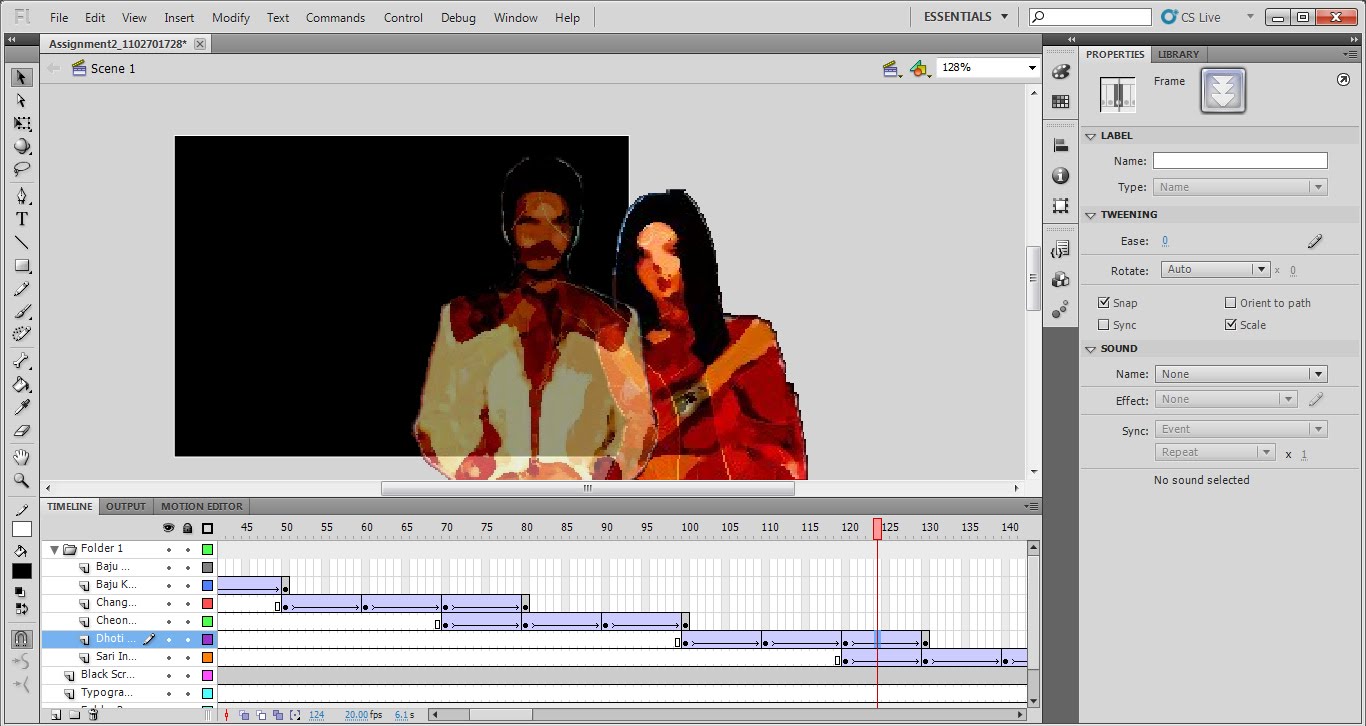The width and height of the screenshot is (1366, 726).
Task: Open the Transform panel icon
Action: pos(1061,206)
